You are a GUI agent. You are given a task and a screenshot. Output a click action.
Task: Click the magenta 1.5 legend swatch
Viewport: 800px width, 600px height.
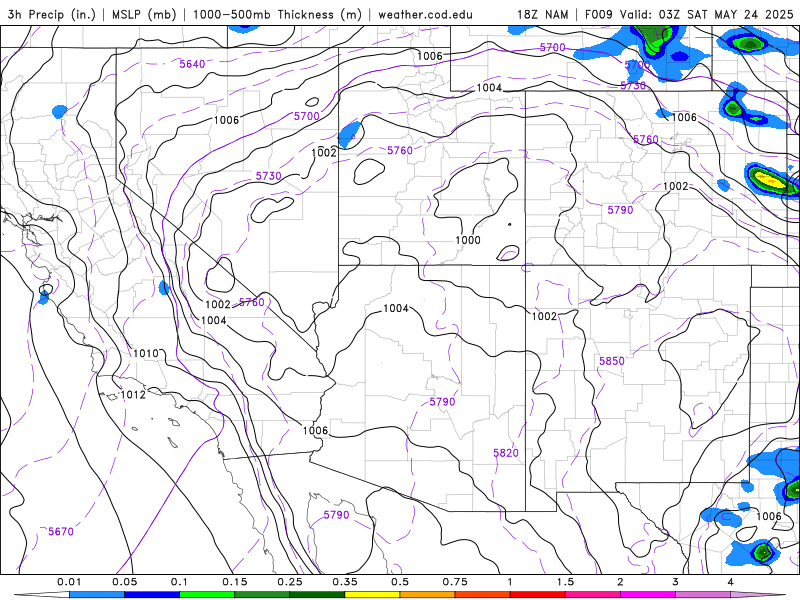592,595
